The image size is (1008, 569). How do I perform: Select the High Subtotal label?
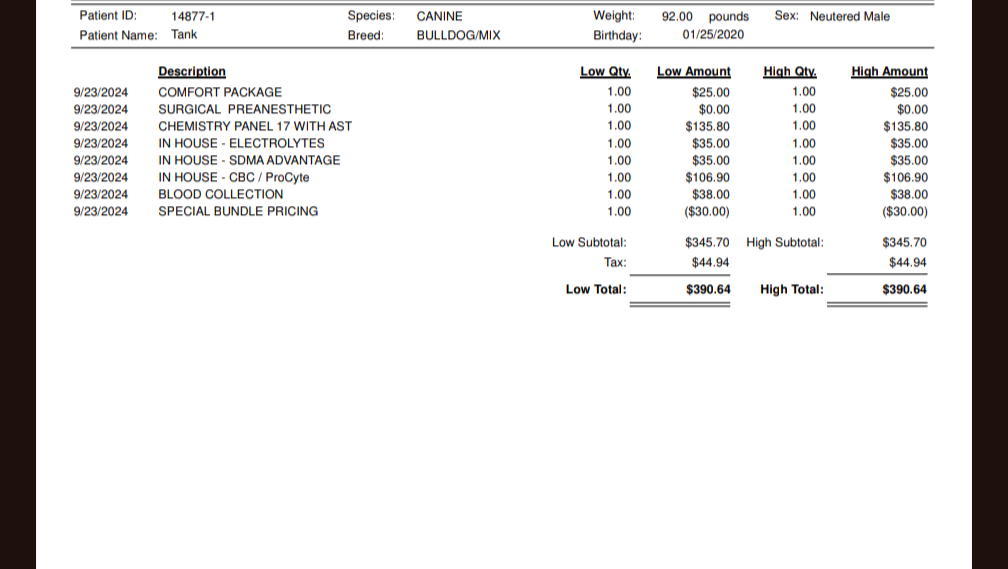pyautogui.click(x=785, y=242)
